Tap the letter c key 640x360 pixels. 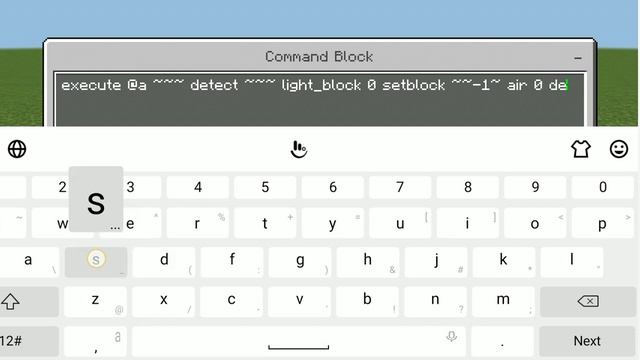[231, 302]
